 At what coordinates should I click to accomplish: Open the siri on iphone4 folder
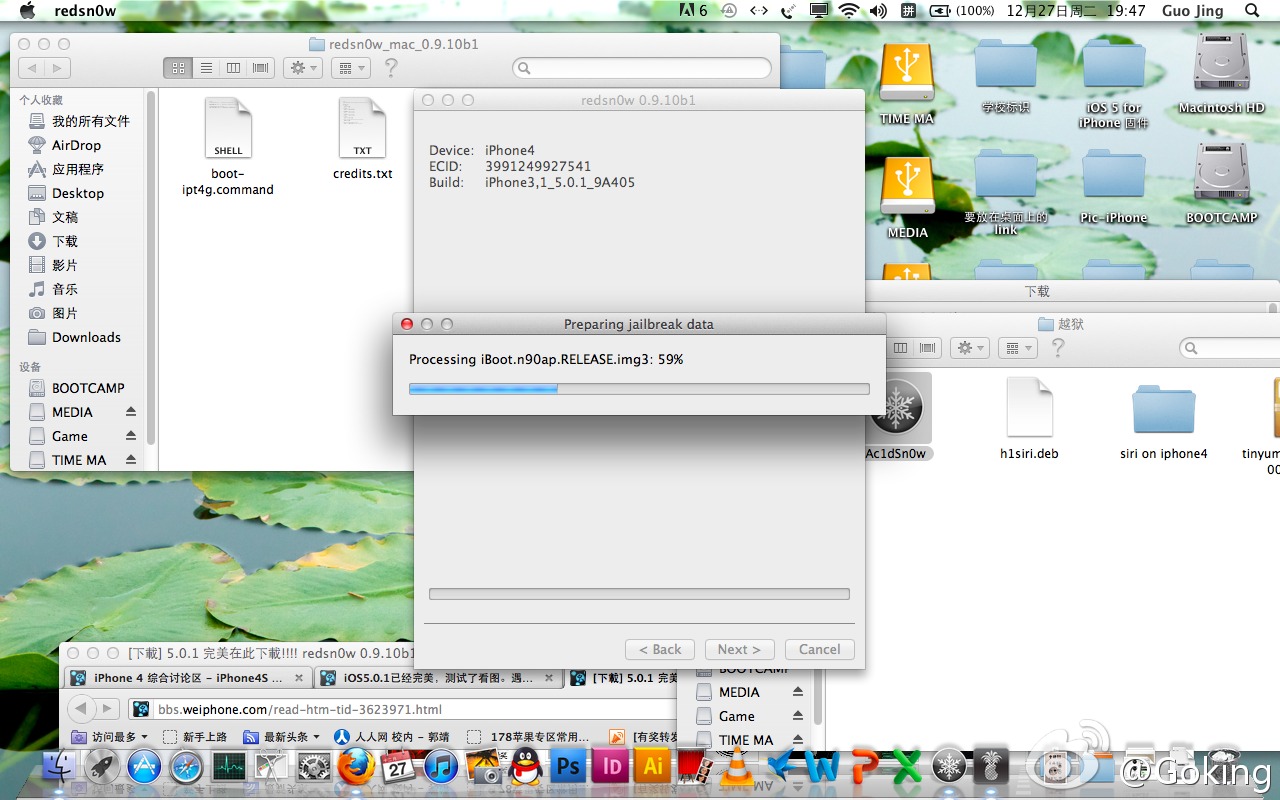1163,409
